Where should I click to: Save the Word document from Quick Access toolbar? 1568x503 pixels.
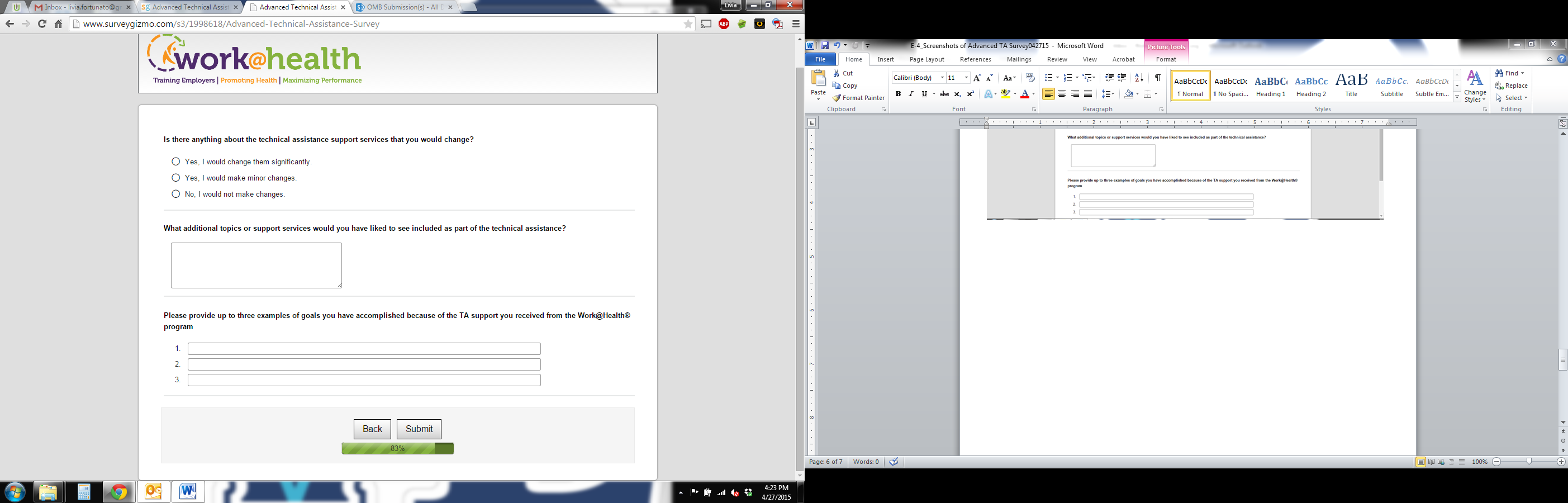(824, 46)
